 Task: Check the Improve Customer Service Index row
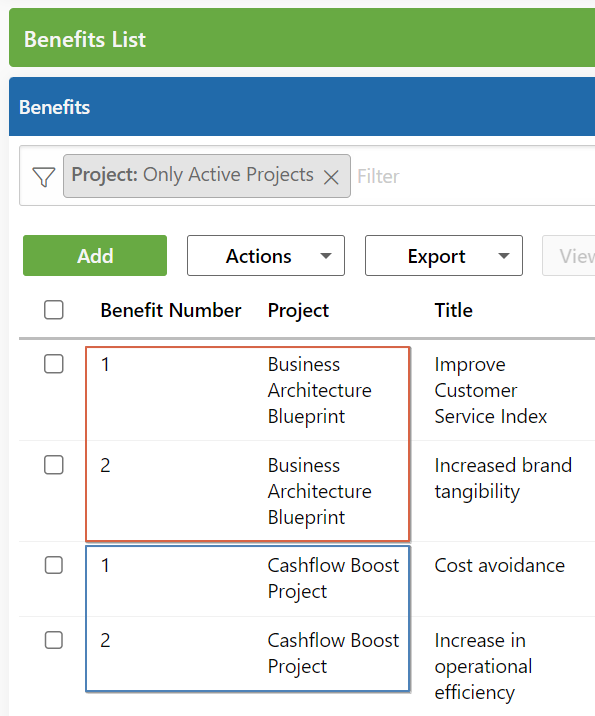point(54,364)
